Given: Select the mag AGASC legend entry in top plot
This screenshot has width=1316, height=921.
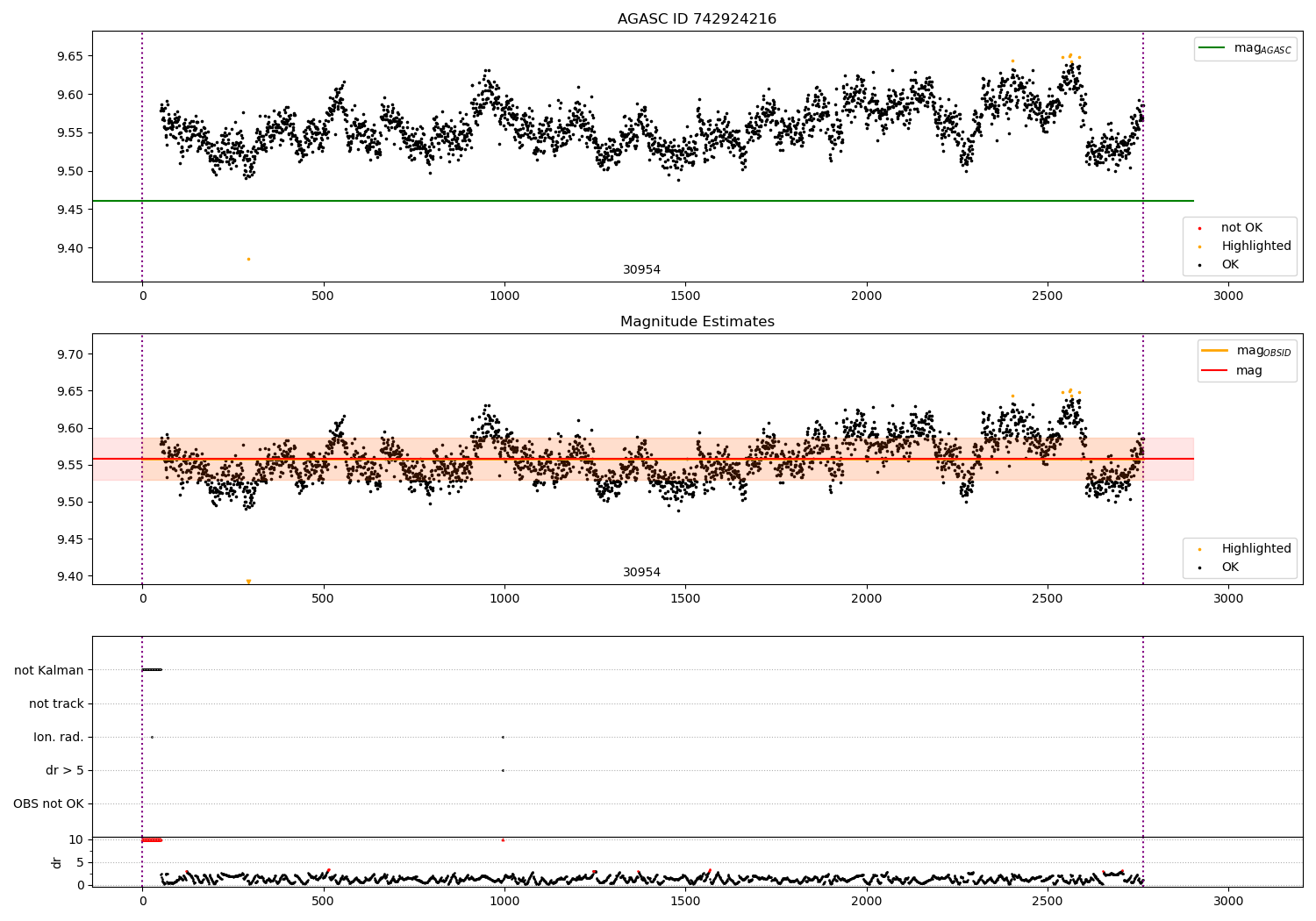Looking at the screenshot, I should (1245, 48).
